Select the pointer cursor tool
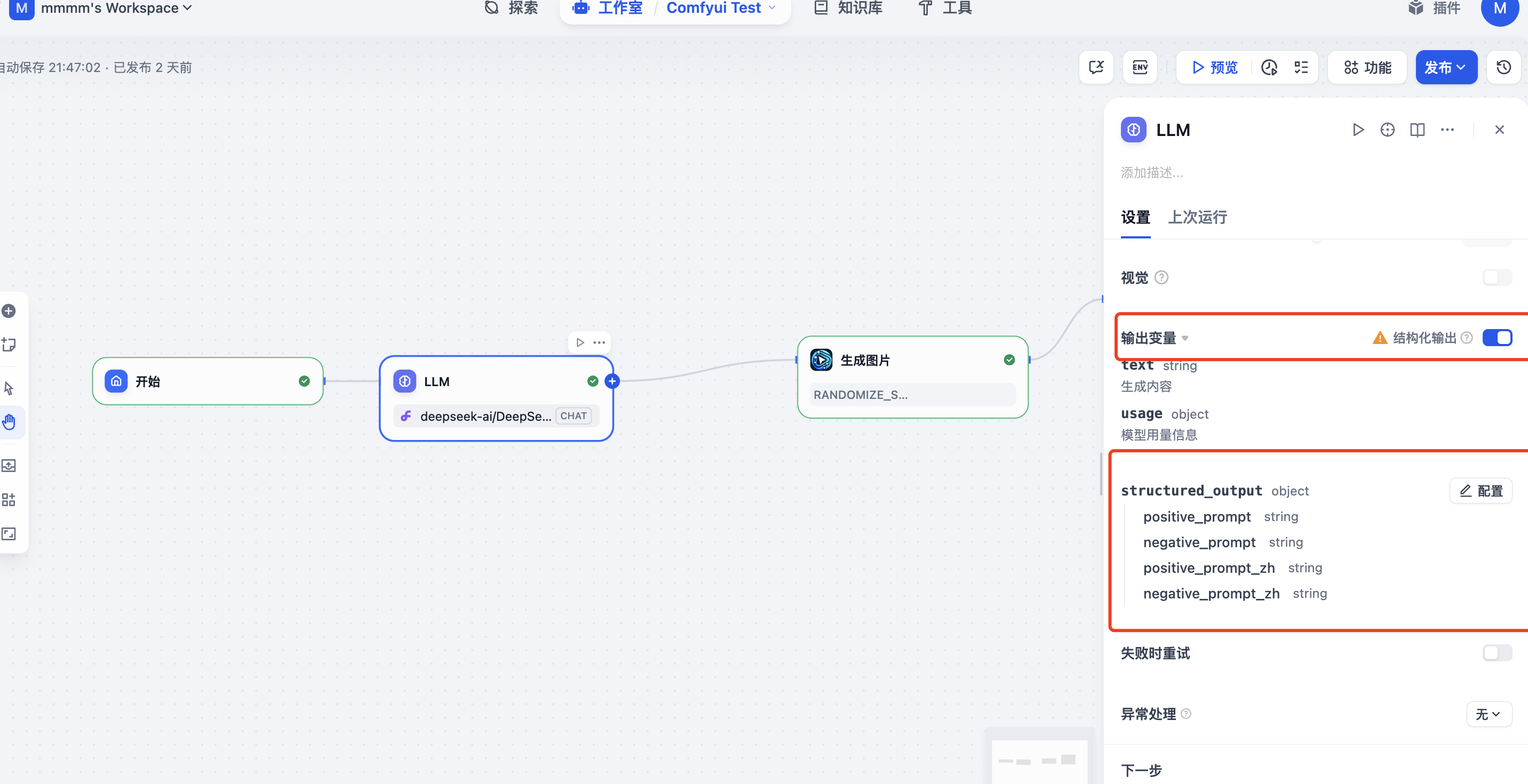 tap(9, 388)
